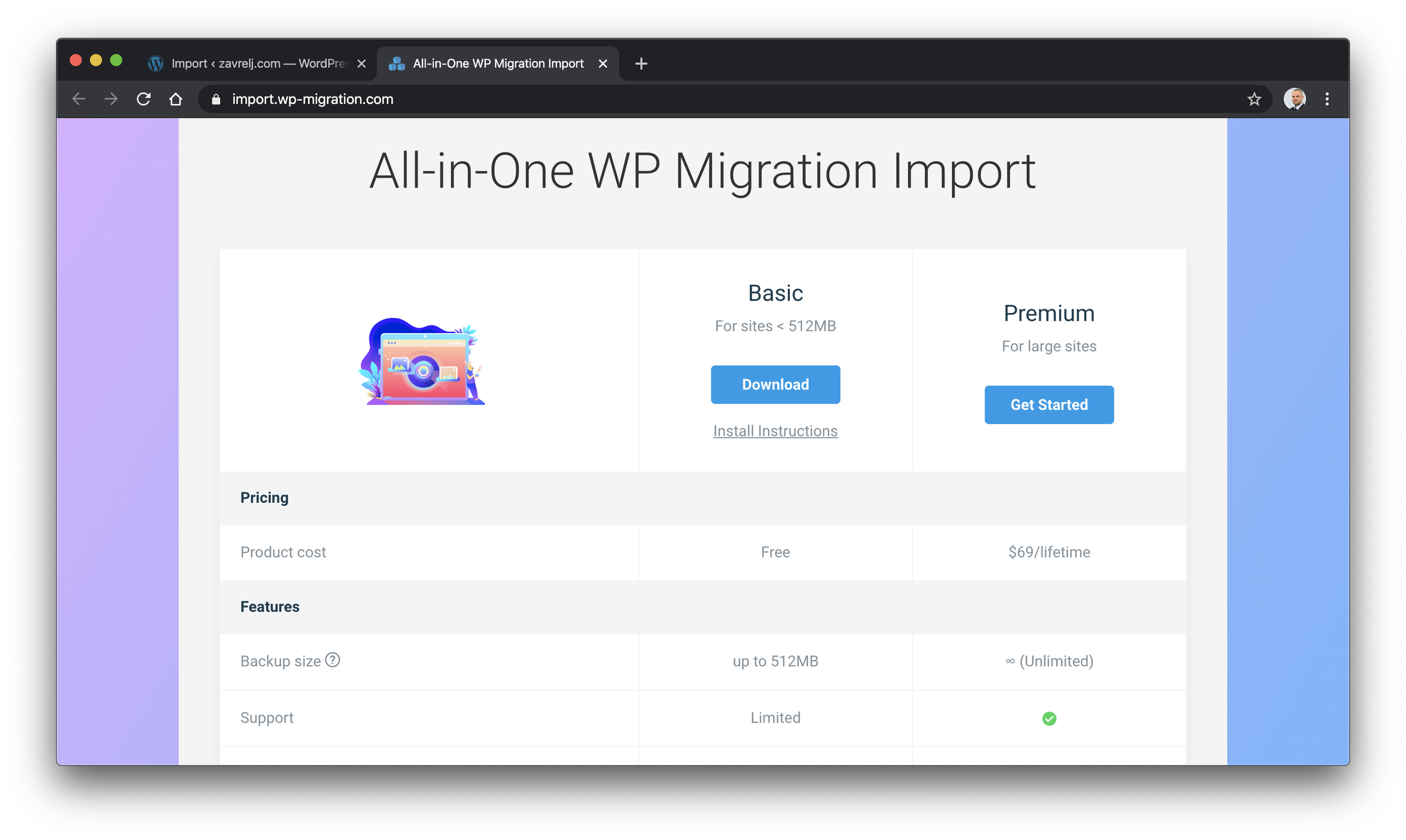The height and width of the screenshot is (840, 1406).
Task: Close the Import zavrelj.com WordPress tab
Action: (x=361, y=64)
